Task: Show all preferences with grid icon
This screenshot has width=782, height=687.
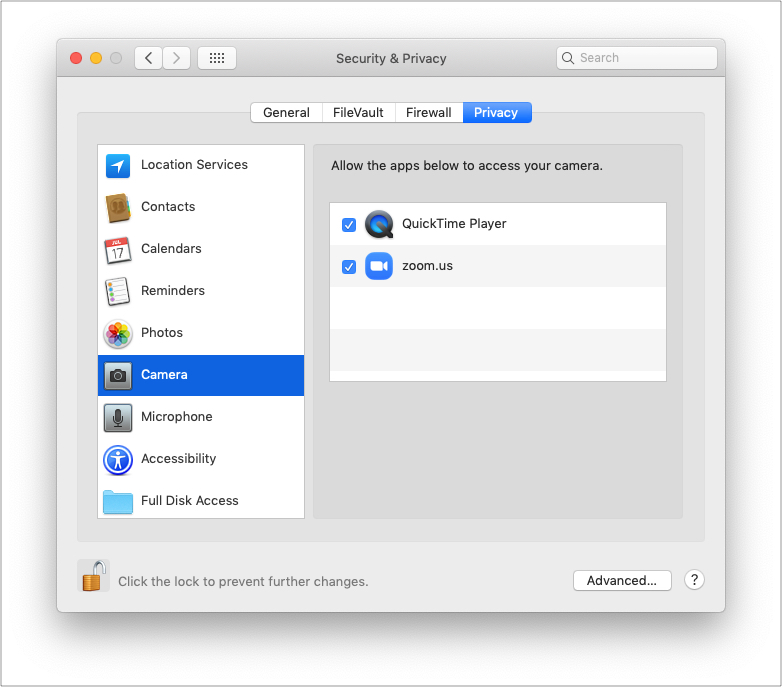Action: pyautogui.click(x=217, y=58)
